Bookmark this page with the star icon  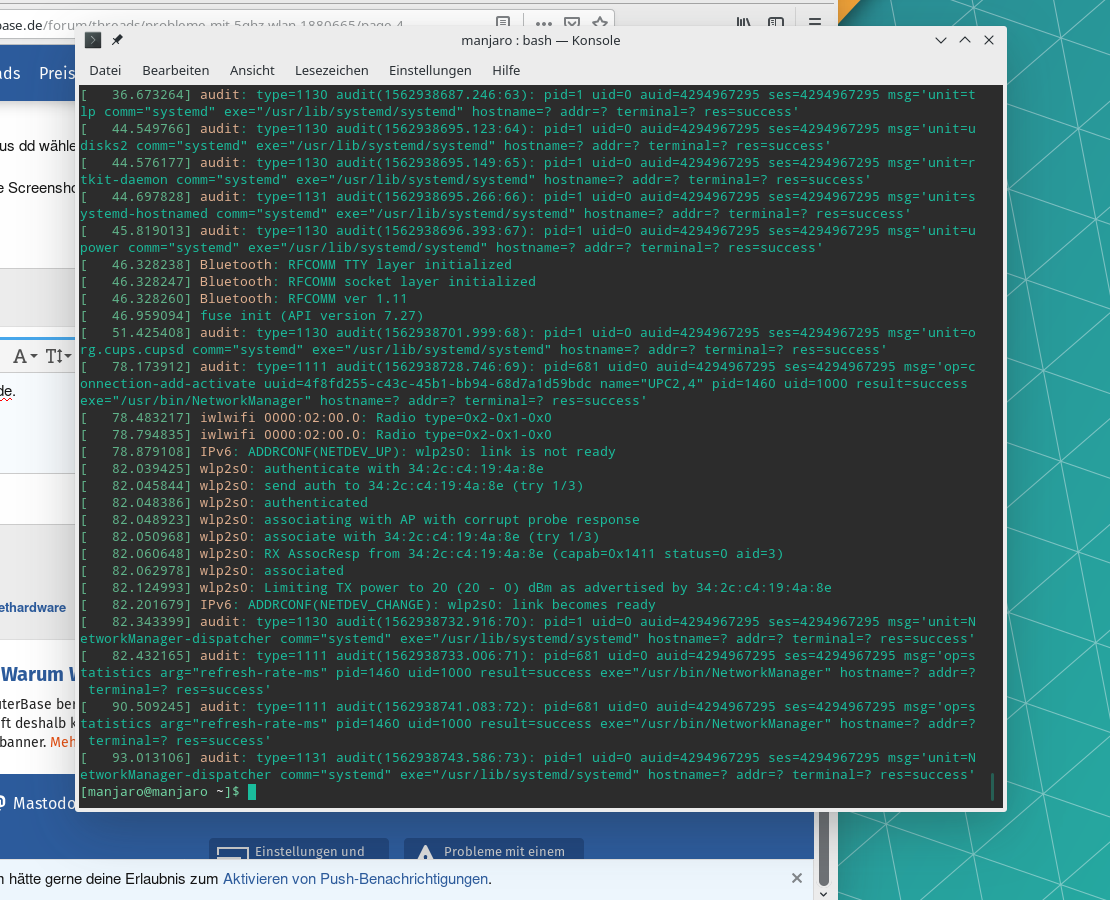click(600, 22)
